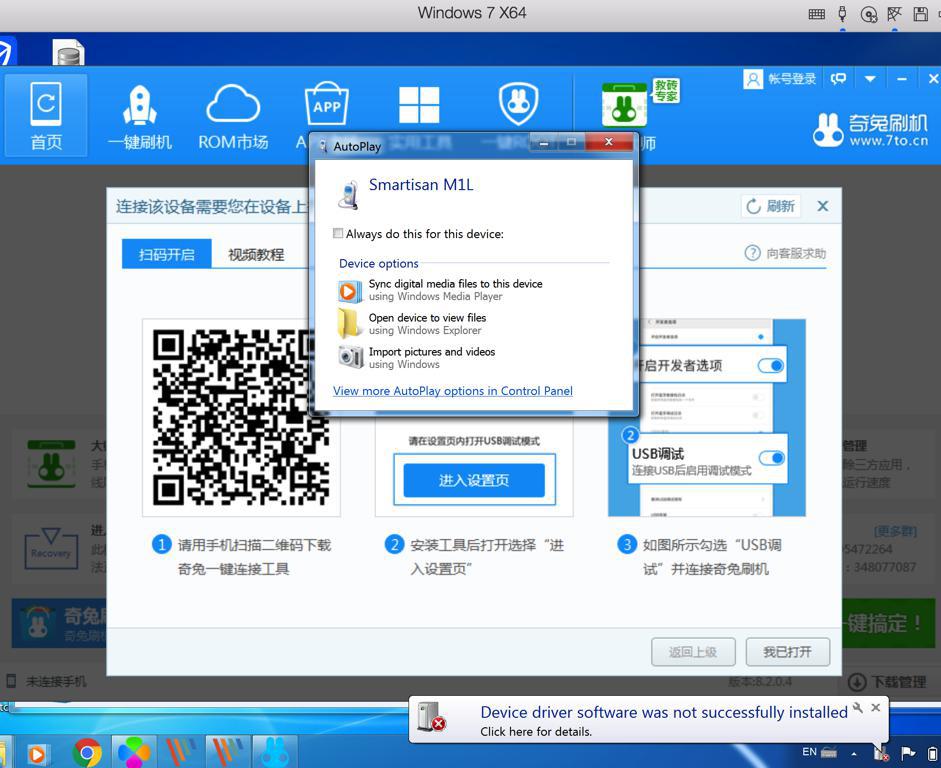Click the 我已打开 button

click(x=787, y=652)
